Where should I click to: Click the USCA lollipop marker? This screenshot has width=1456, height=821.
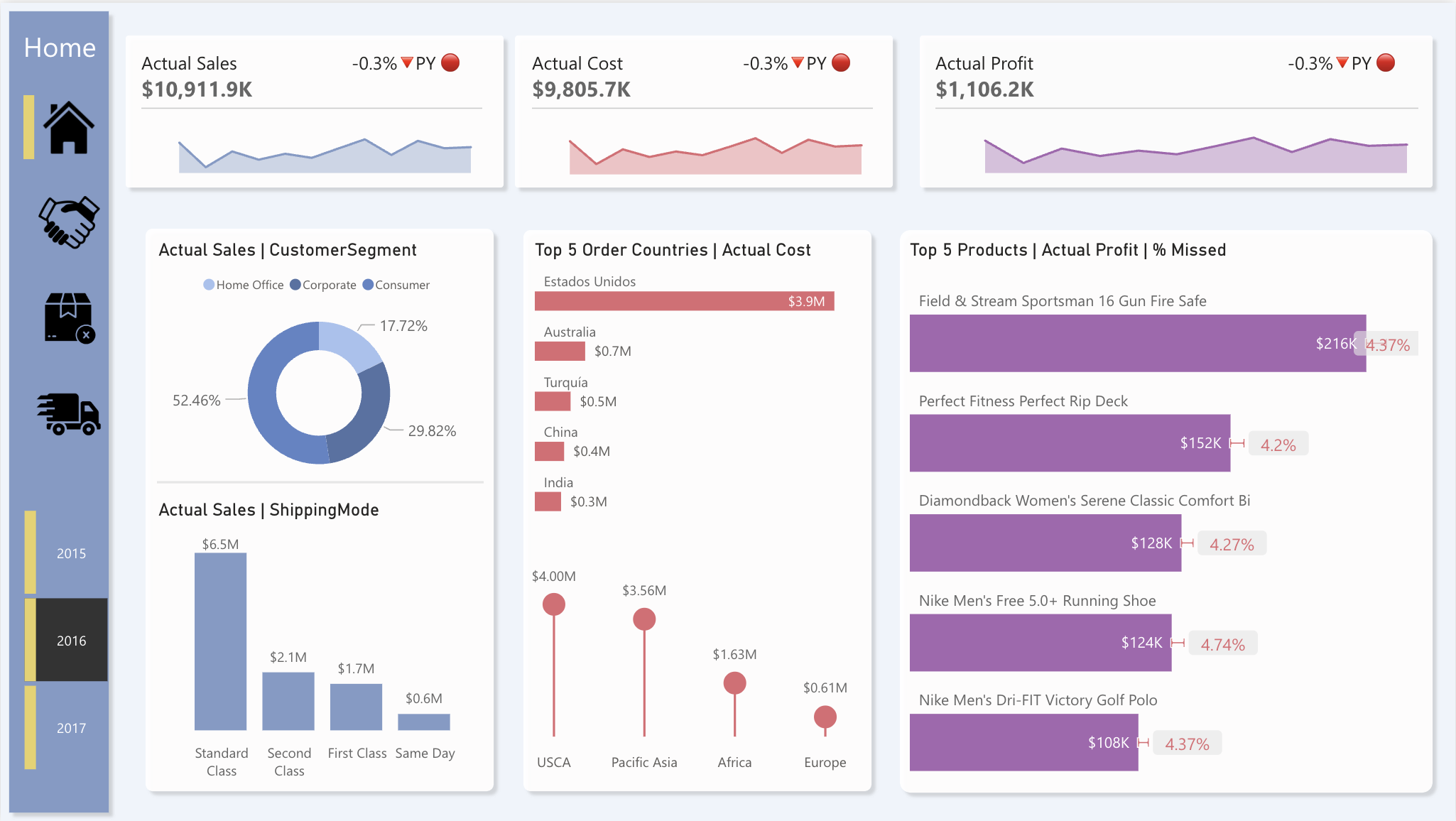tap(554, 605)
